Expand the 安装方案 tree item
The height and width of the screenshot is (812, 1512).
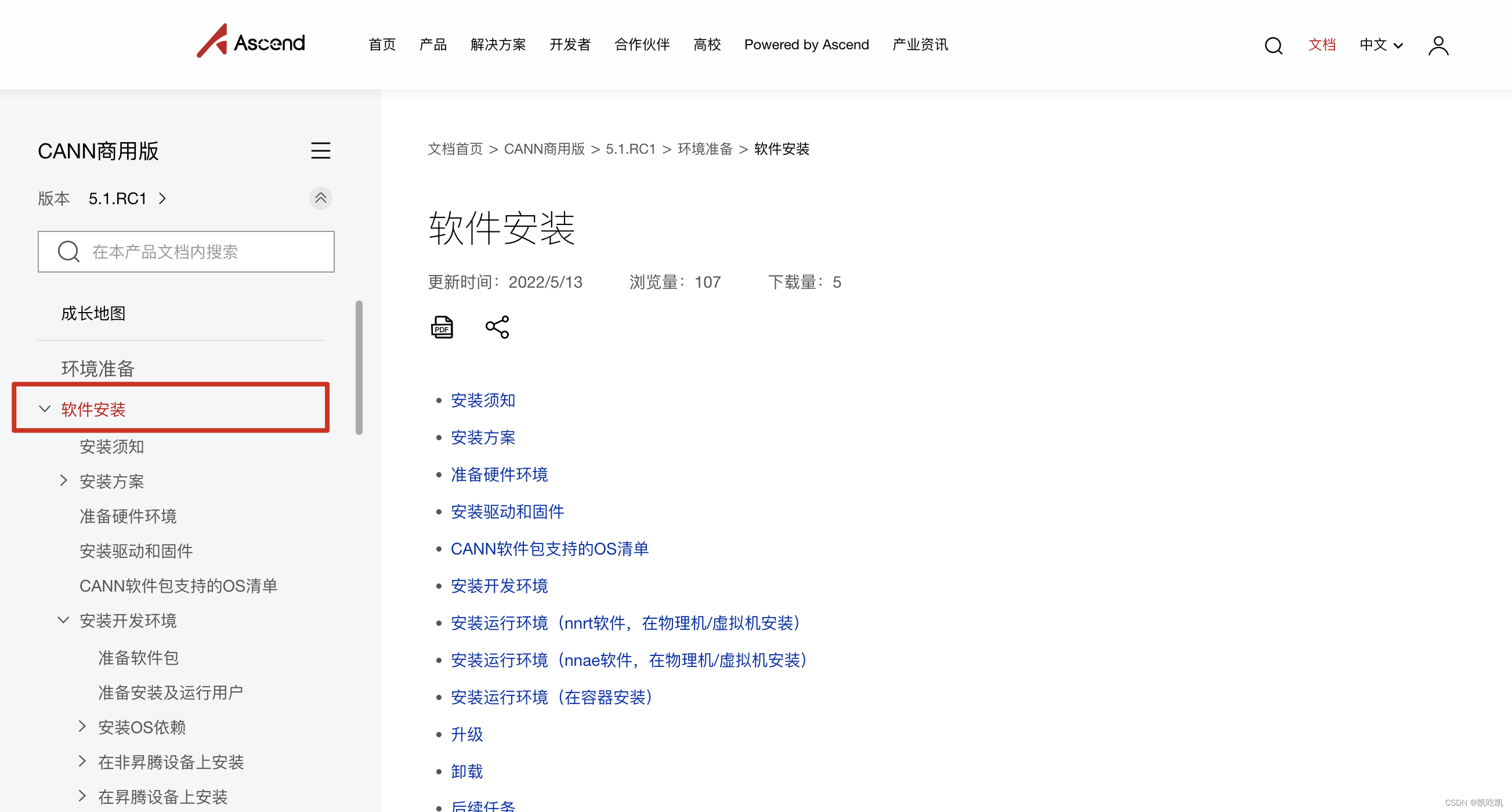pyautogui.click(x=63, y=481)
